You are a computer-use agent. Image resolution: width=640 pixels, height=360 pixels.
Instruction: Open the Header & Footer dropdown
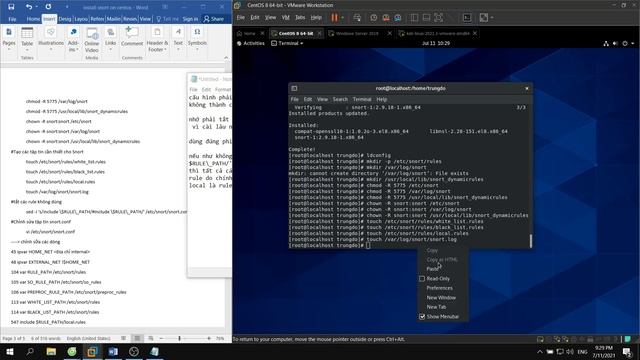pos(157,40)
